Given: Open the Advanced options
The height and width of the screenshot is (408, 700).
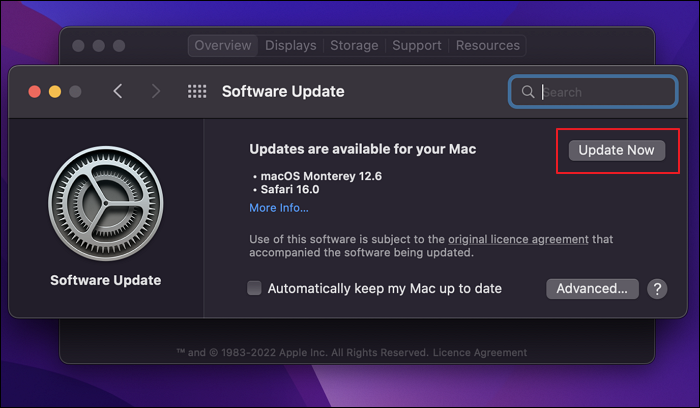Looking at the screenshot, I should 592,289.
